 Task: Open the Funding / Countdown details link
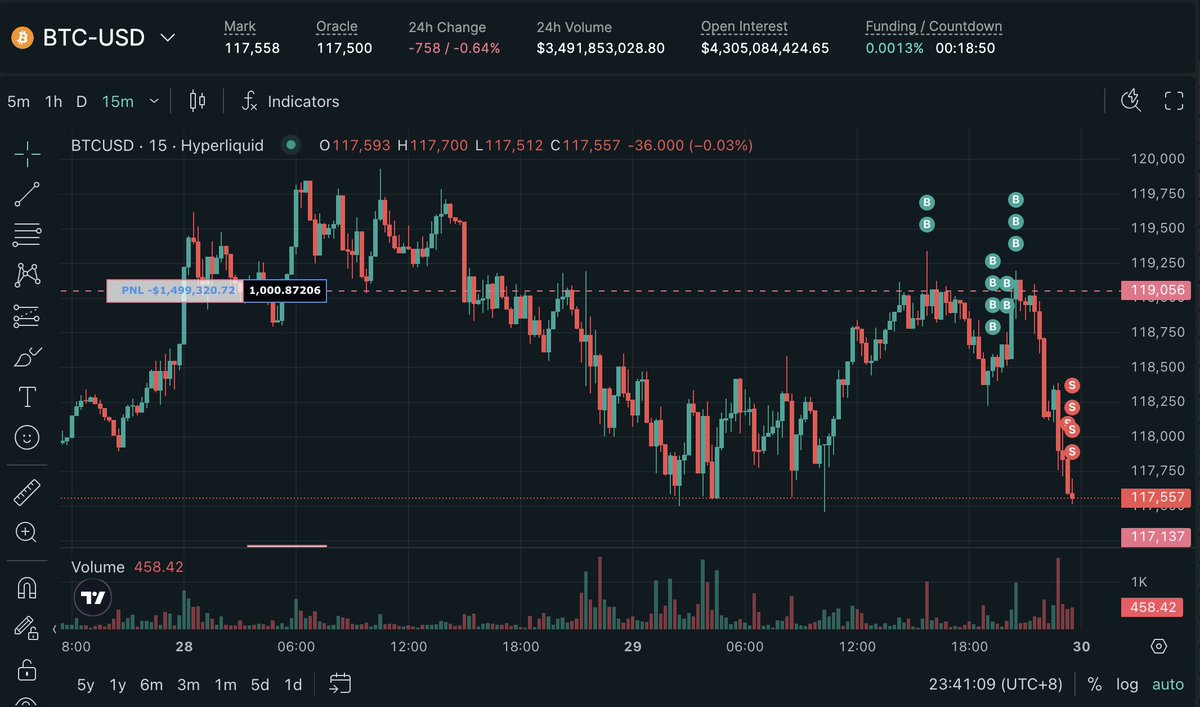point(932,26)
